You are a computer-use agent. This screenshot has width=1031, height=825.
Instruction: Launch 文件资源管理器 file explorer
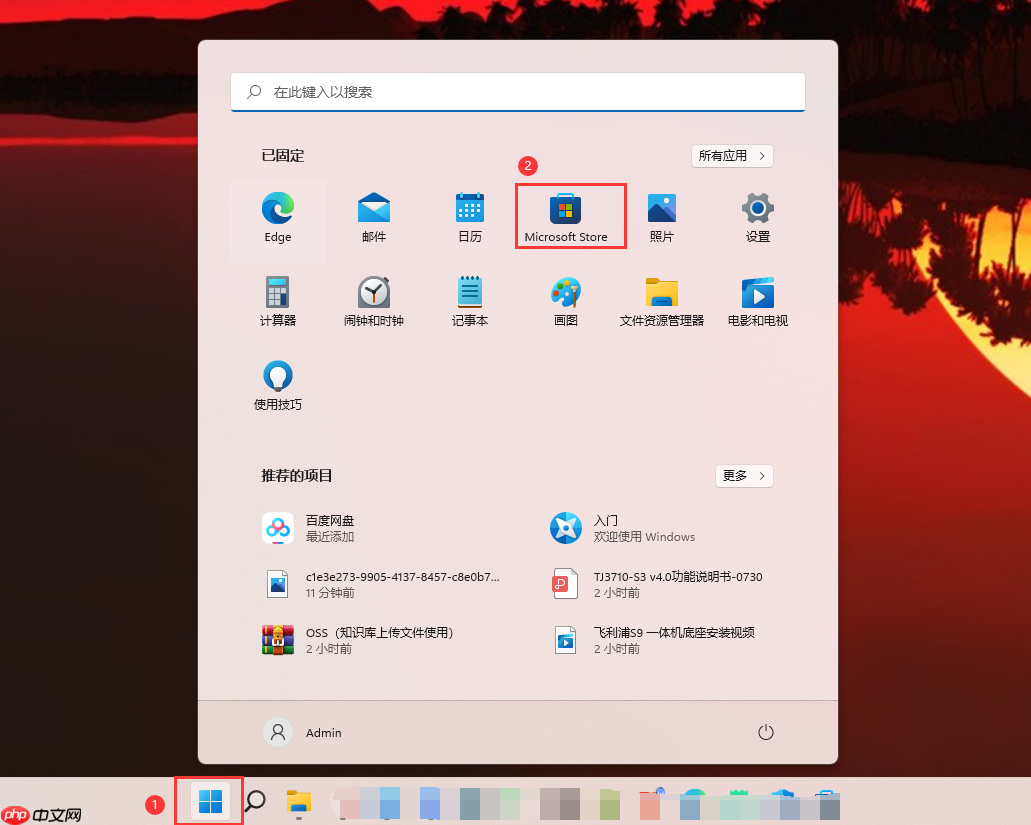661,300
